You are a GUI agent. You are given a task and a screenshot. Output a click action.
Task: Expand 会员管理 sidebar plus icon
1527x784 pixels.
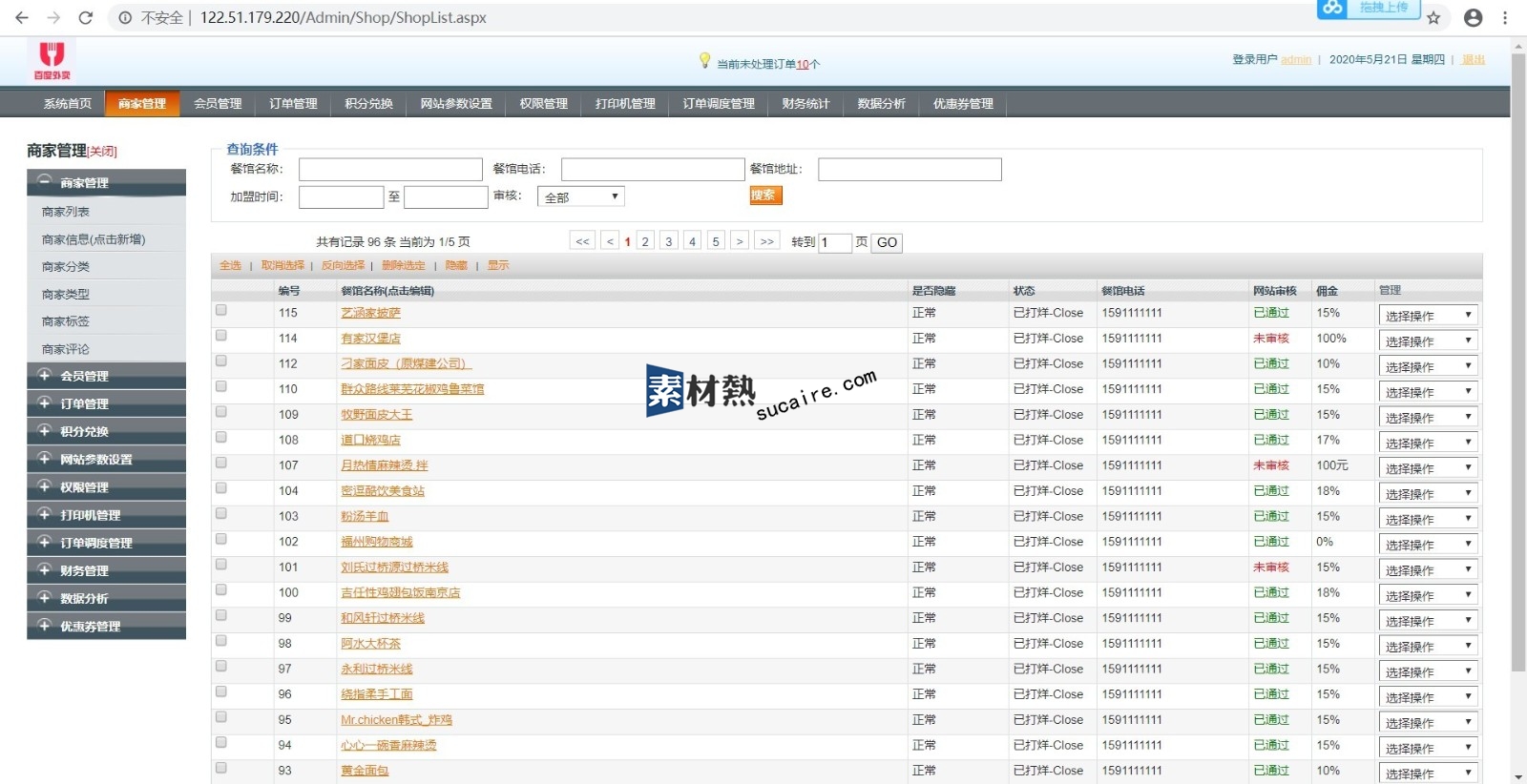[44, 376]
